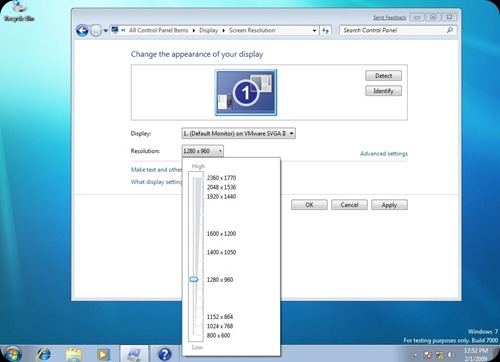Open the Display monitor dropdown
The image size is (500, 362).
(239, 133)
